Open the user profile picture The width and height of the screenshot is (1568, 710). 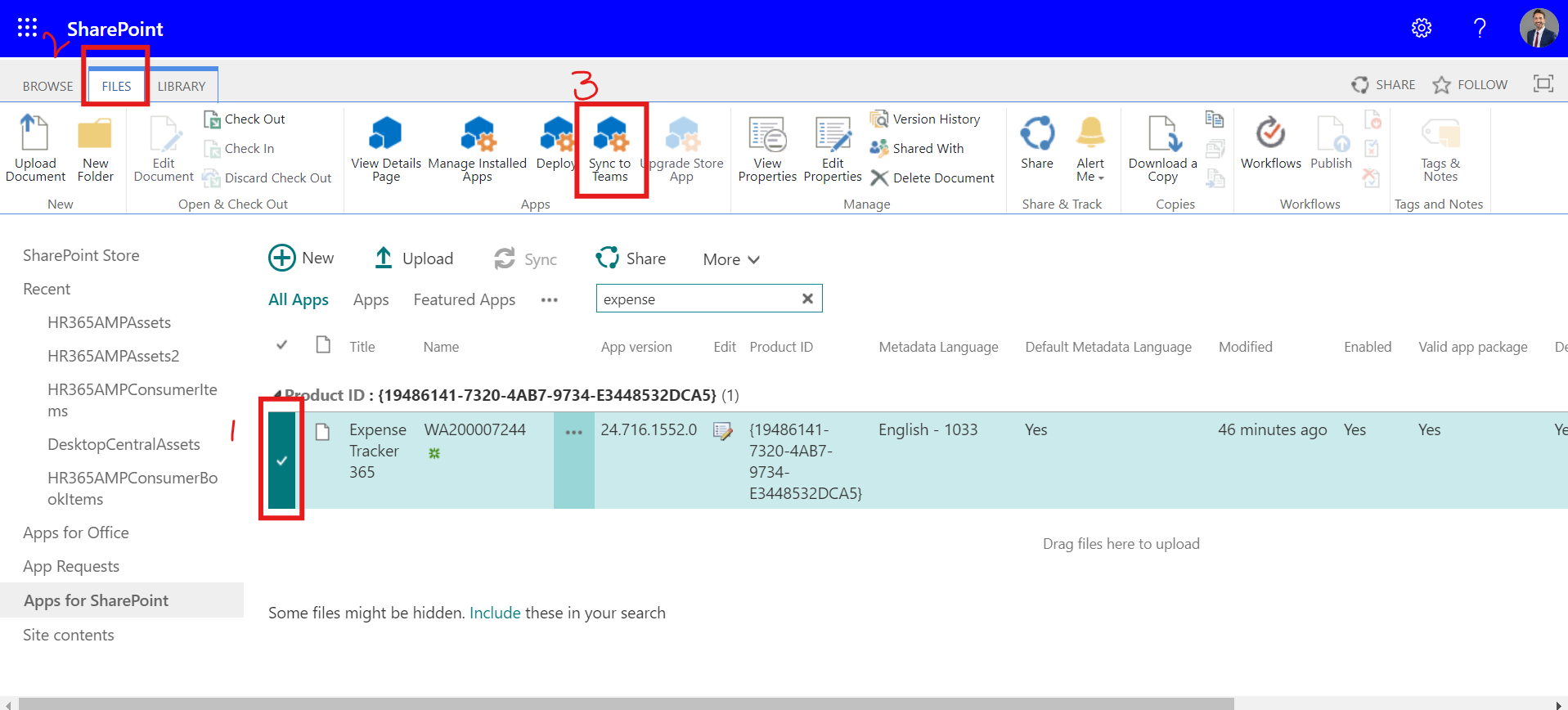click(x=1539, y=28)
